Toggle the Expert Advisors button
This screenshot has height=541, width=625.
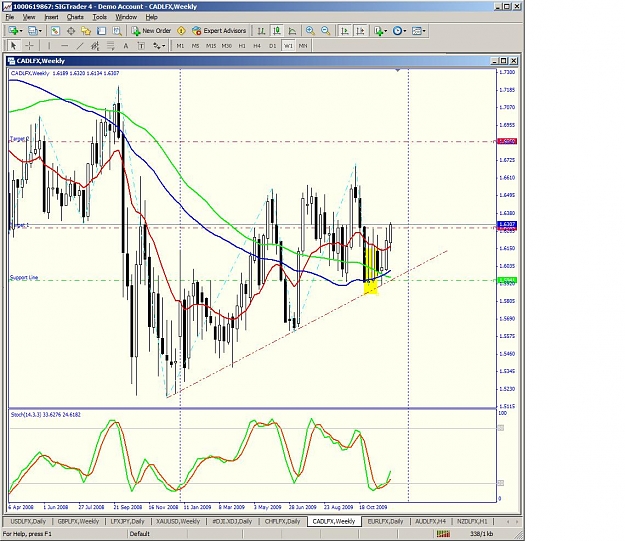click(219, 31)
